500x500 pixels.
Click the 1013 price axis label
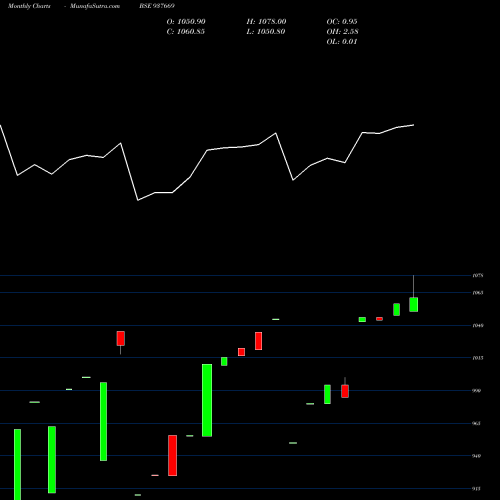[x=478, y=358]
